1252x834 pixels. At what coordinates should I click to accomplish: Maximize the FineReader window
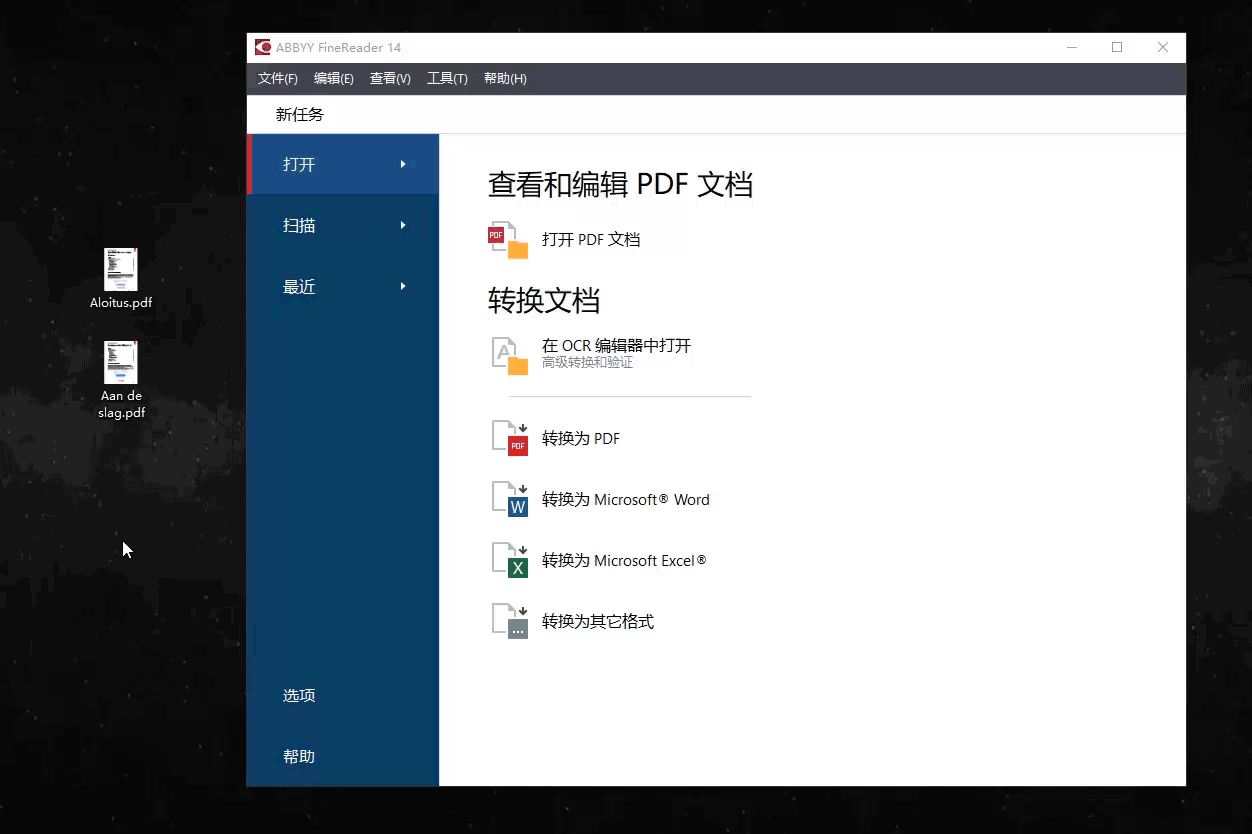tap(1117, 47)
